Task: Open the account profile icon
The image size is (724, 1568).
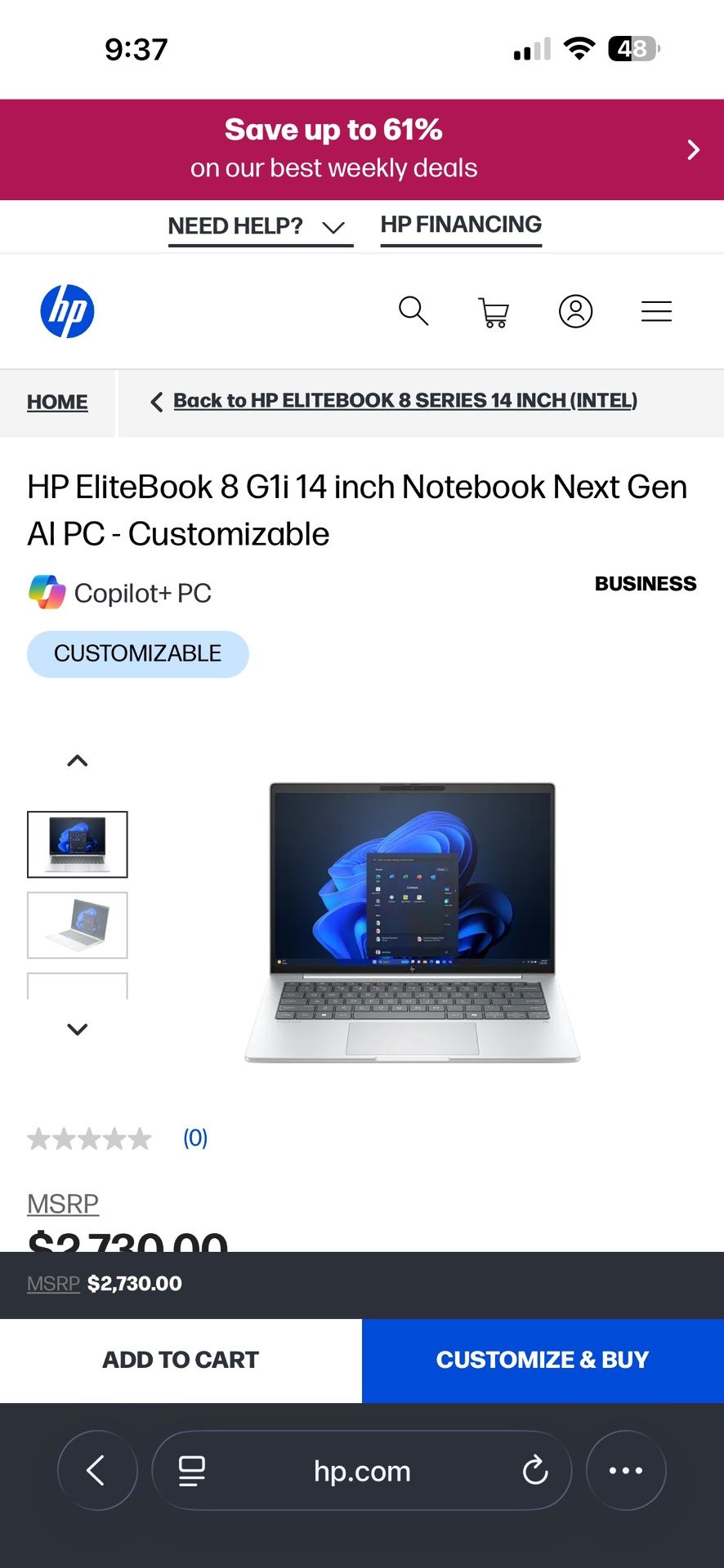Action: [575, 311]
